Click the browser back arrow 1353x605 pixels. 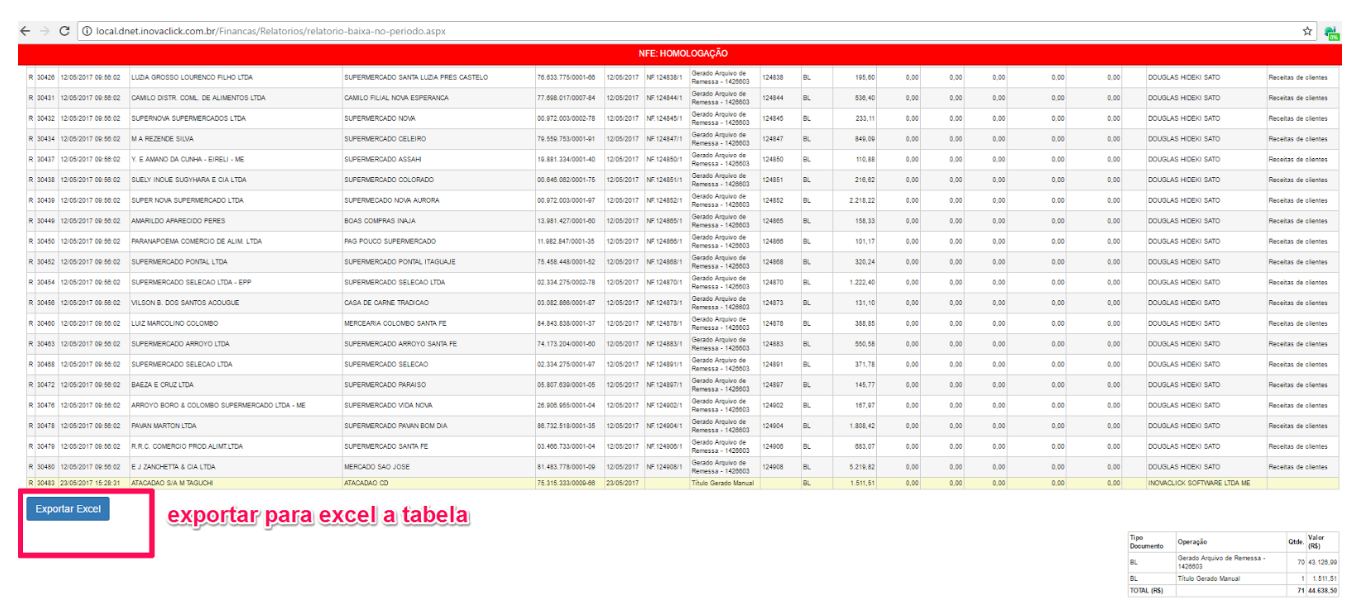25,31
